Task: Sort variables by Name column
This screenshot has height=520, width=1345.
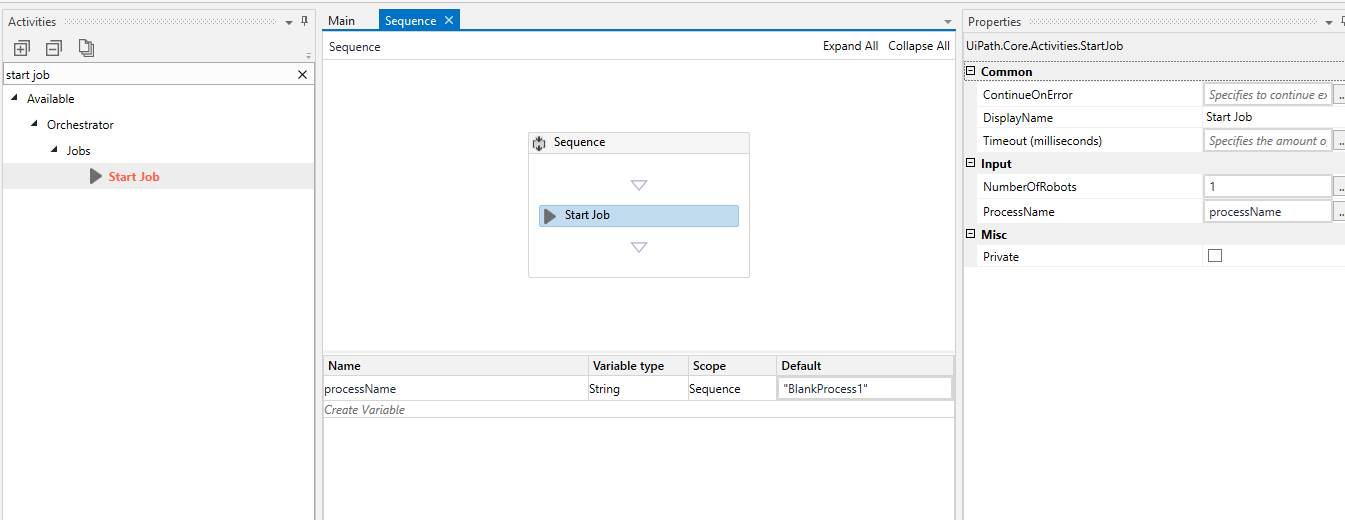Action: pos(456,366)
